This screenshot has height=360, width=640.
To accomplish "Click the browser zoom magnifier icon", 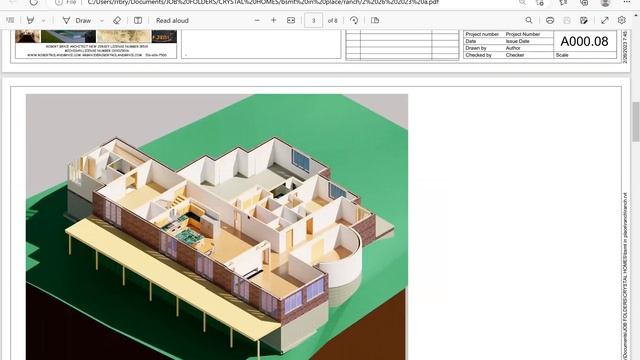I will click(522, 2).
